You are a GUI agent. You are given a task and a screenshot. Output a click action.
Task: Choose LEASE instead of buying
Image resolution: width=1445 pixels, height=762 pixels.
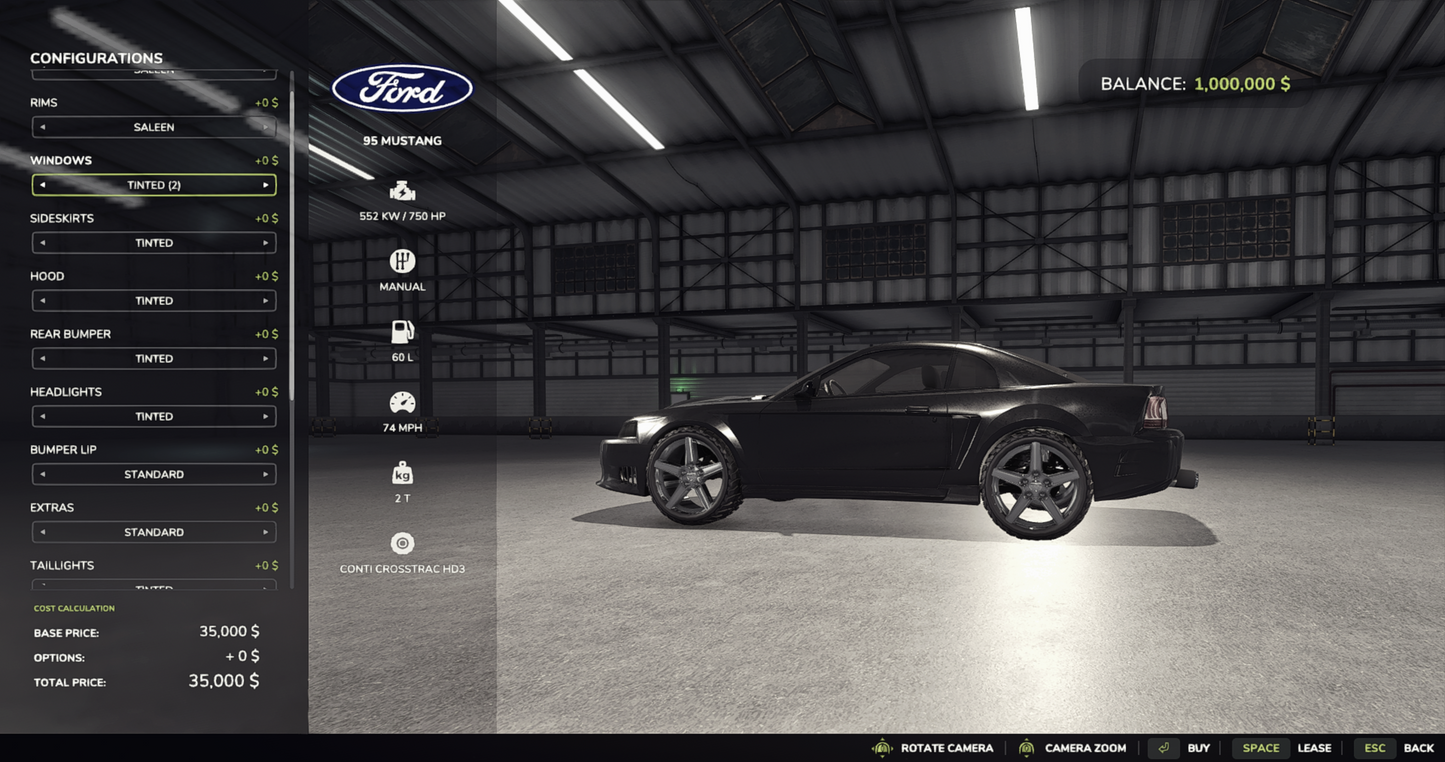[1314, 747]
